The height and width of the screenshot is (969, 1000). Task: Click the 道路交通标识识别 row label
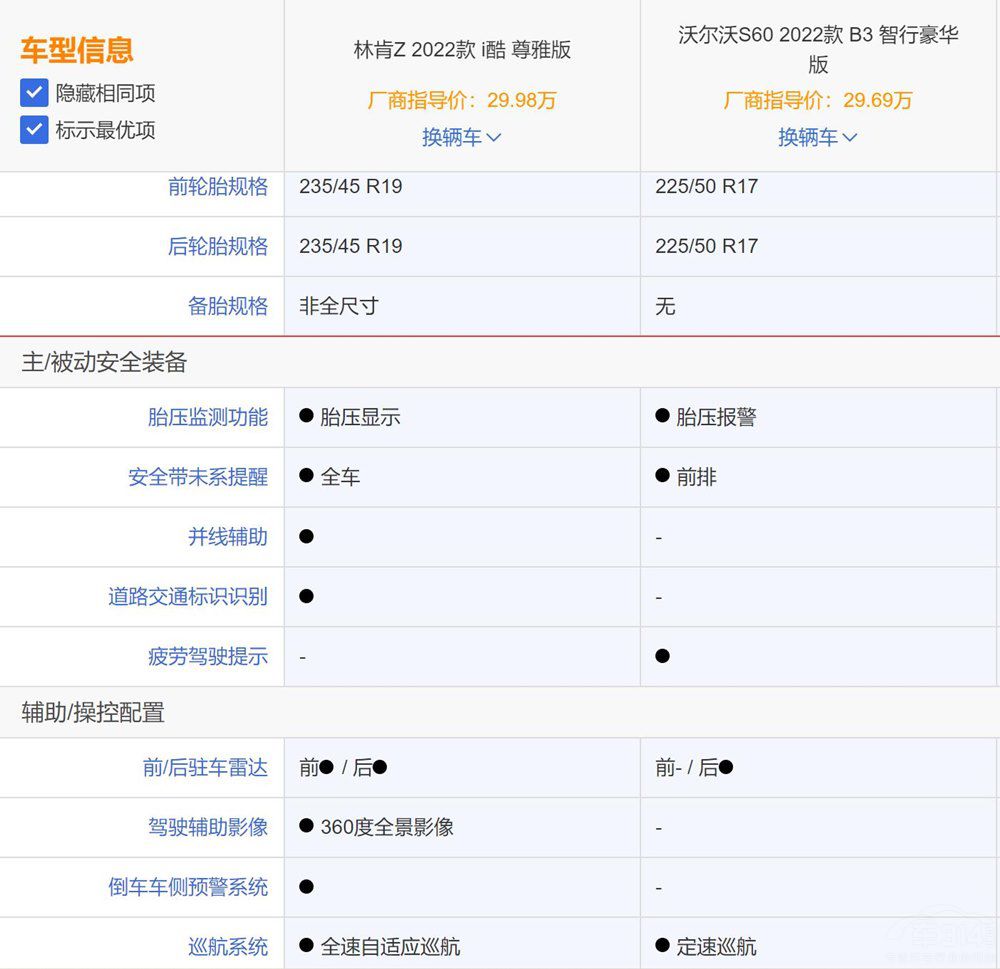[x=188, y=597]
